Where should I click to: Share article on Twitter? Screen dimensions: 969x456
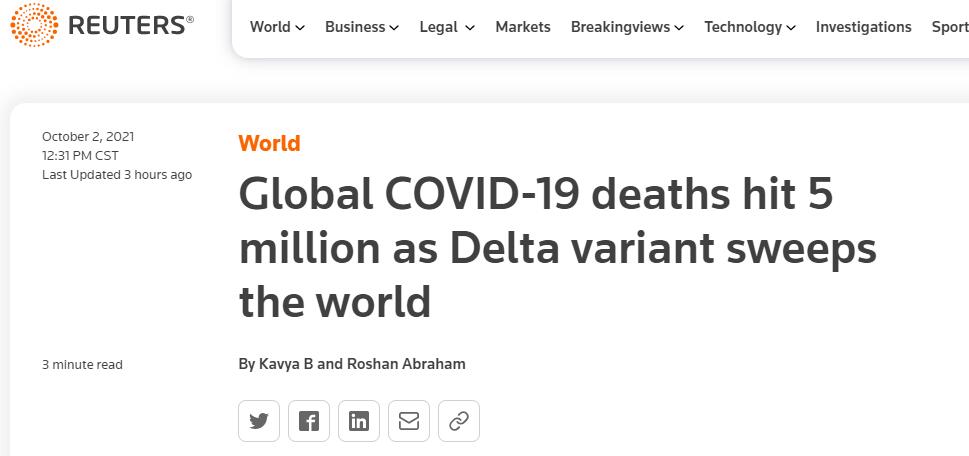(x=259, y=421)
